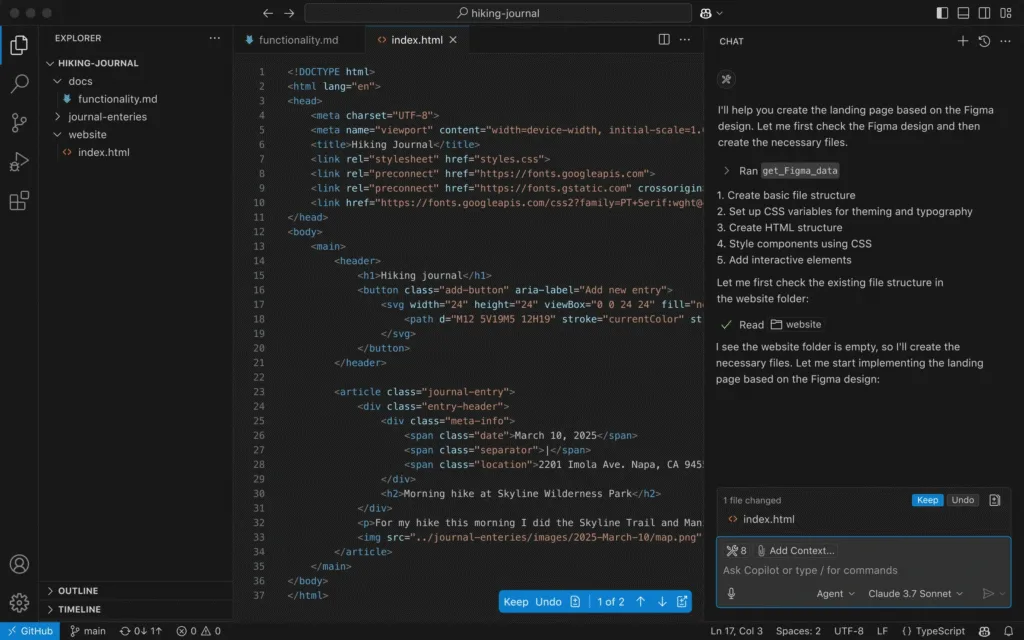Open the website folder link in chat
The width and height of the screenshot is (1024, 640).
[x=796, y=325]
